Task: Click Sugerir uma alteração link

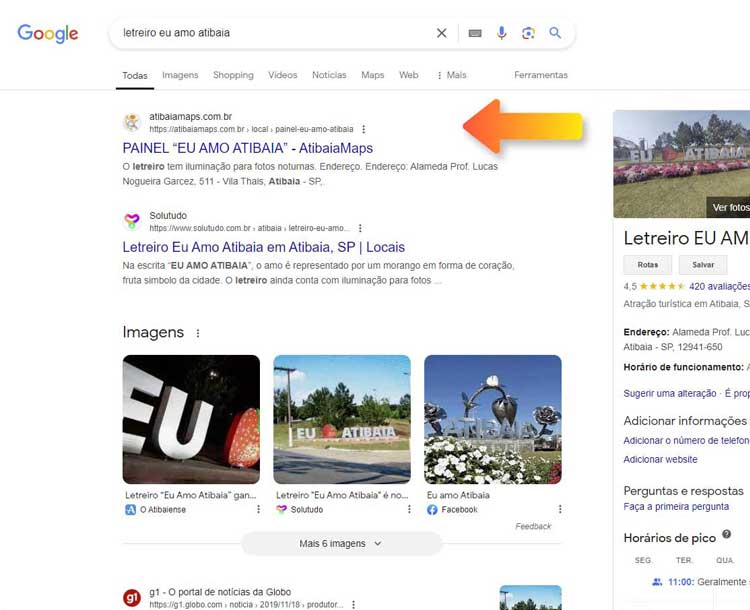Action: (670, 393)
